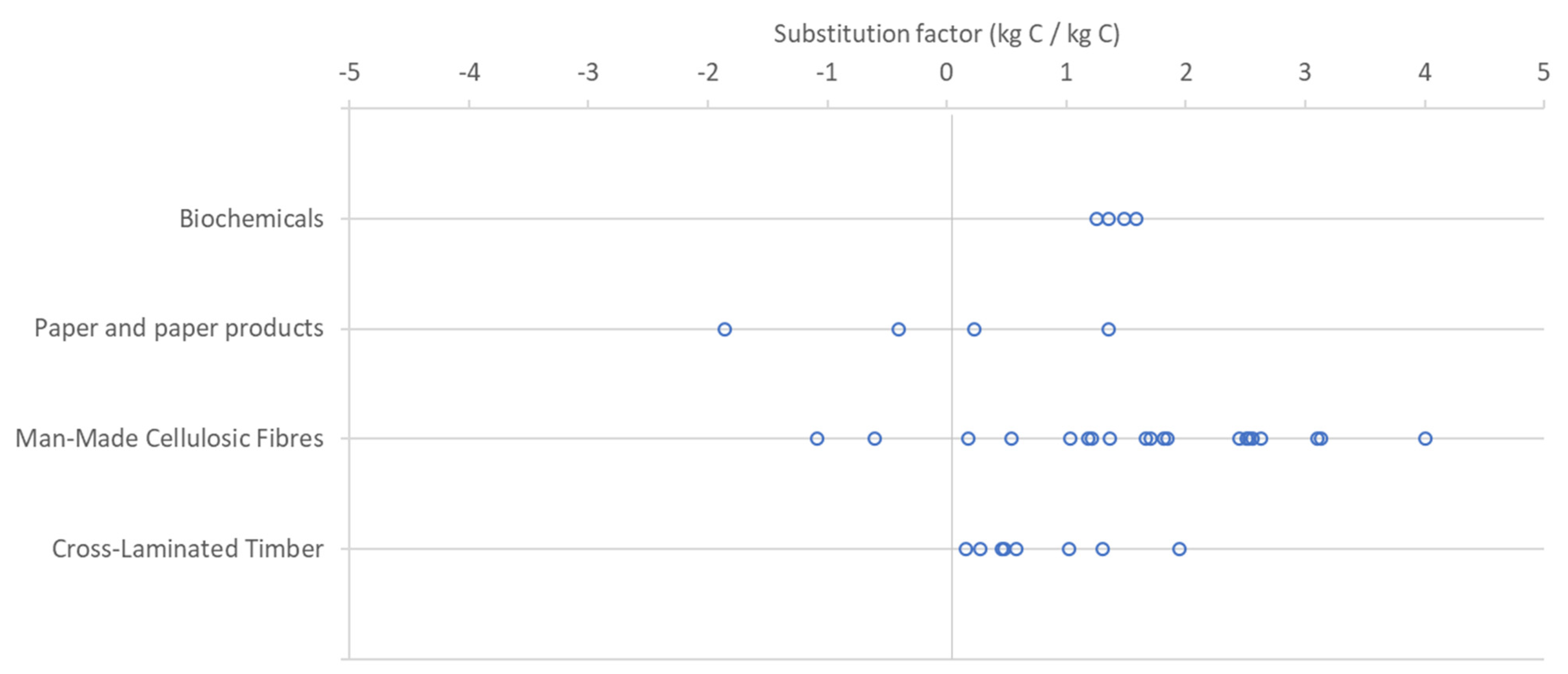This screenshot has height=674, width=1568.
Task: Click the 'Cross-Laminated Timber' axis label
Action: tap(187, 549)
